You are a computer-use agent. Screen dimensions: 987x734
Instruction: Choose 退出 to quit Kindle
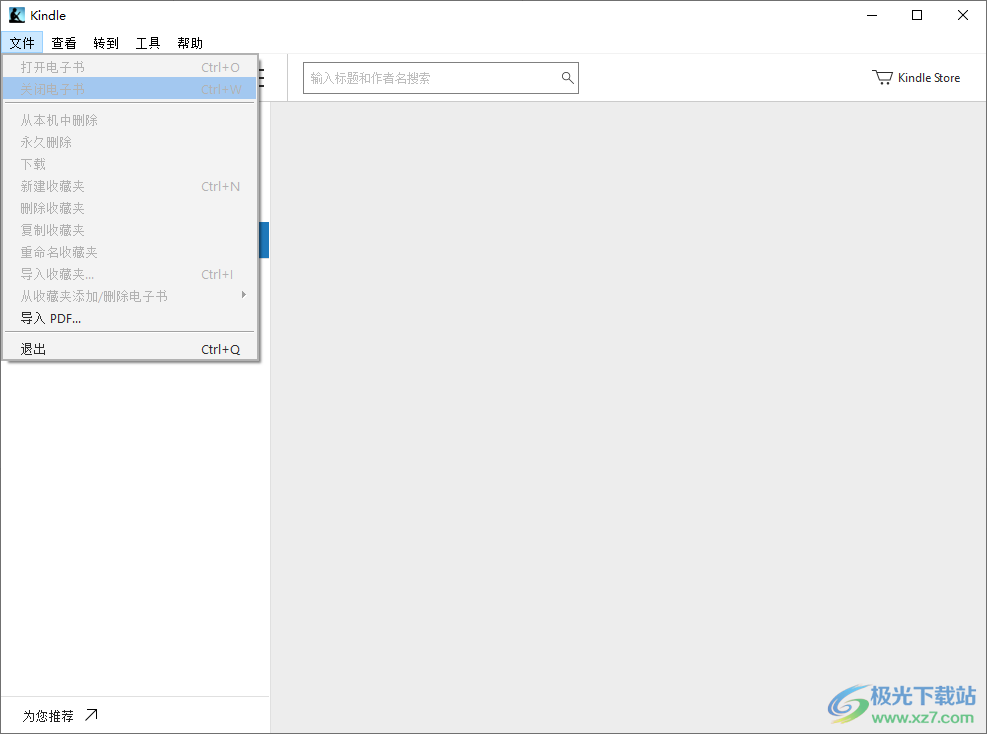coord(130,349)
